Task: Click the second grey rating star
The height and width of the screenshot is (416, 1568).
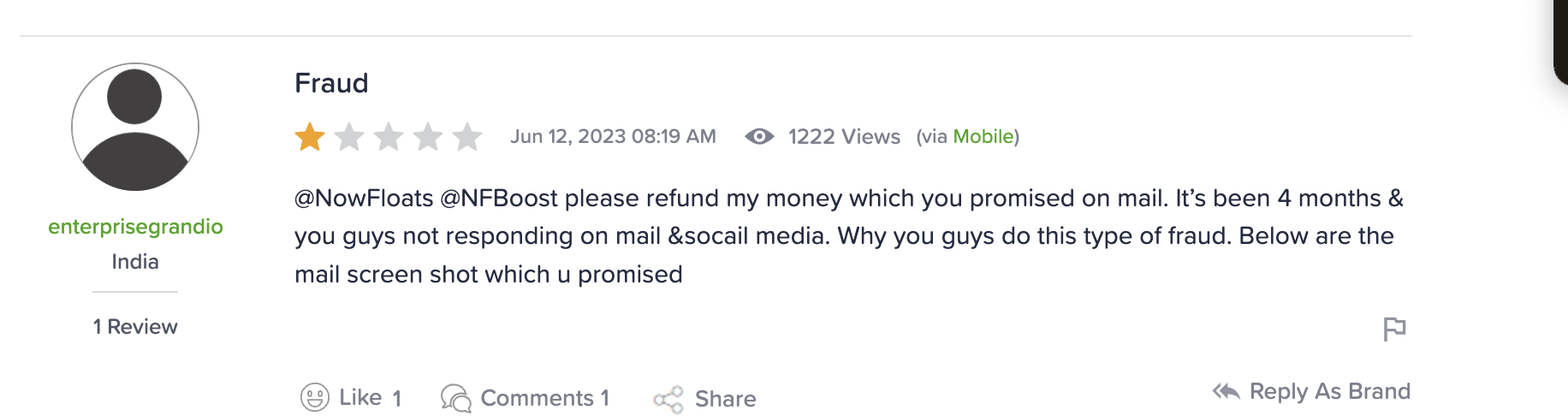Action: 349,136
